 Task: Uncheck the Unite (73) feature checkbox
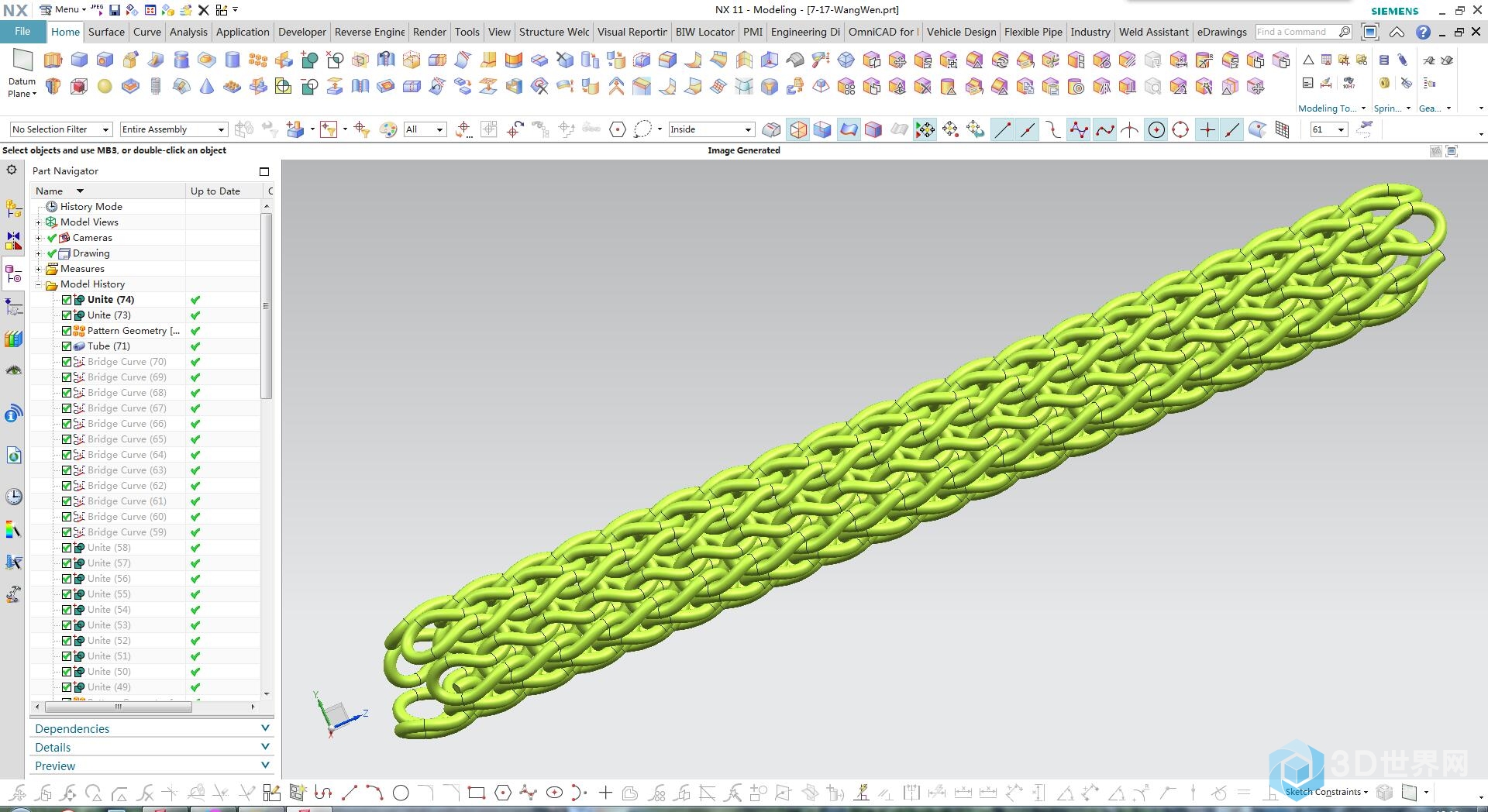tap(67, 315)
